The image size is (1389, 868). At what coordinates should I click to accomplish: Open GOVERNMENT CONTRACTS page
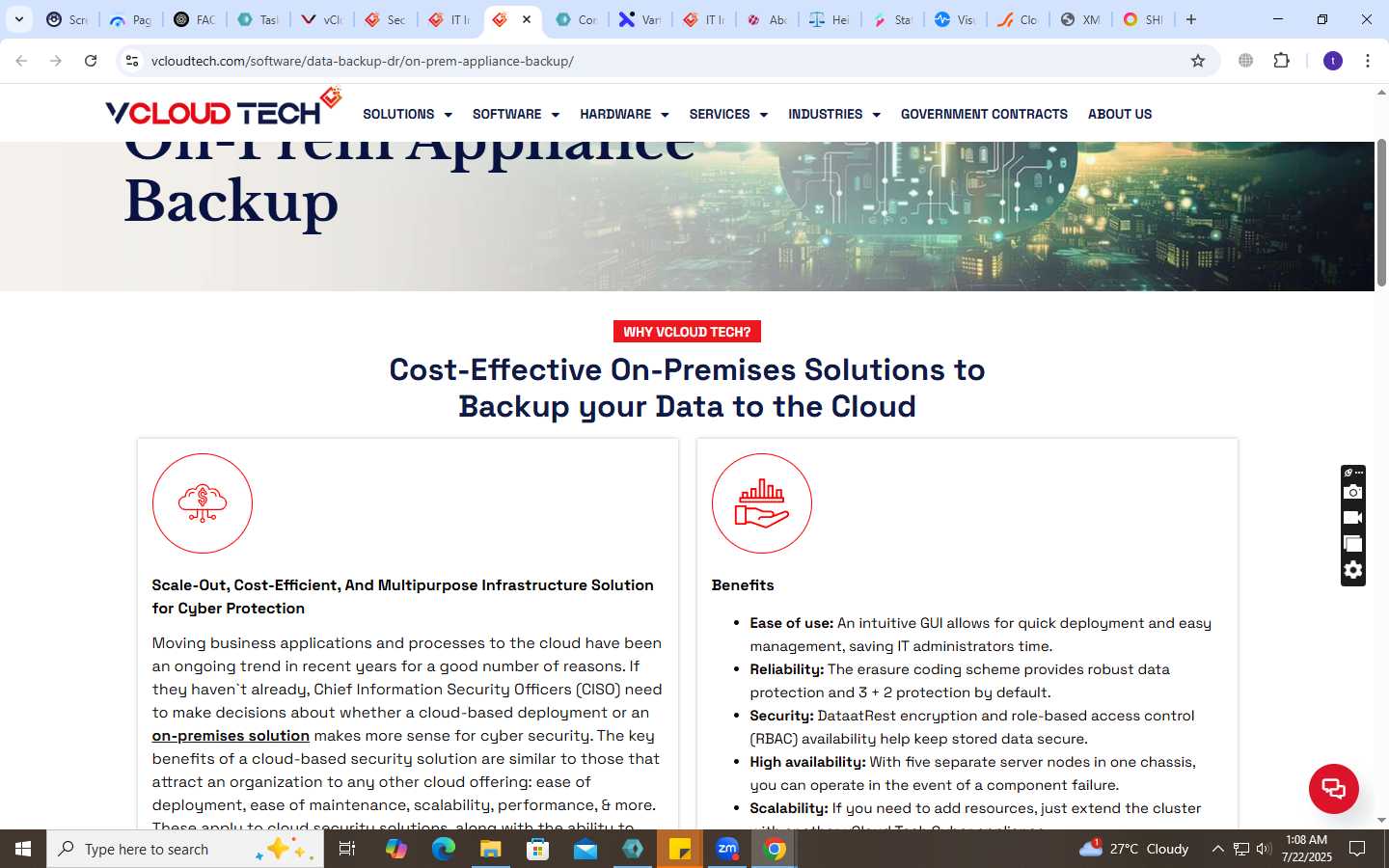[984, 114]
